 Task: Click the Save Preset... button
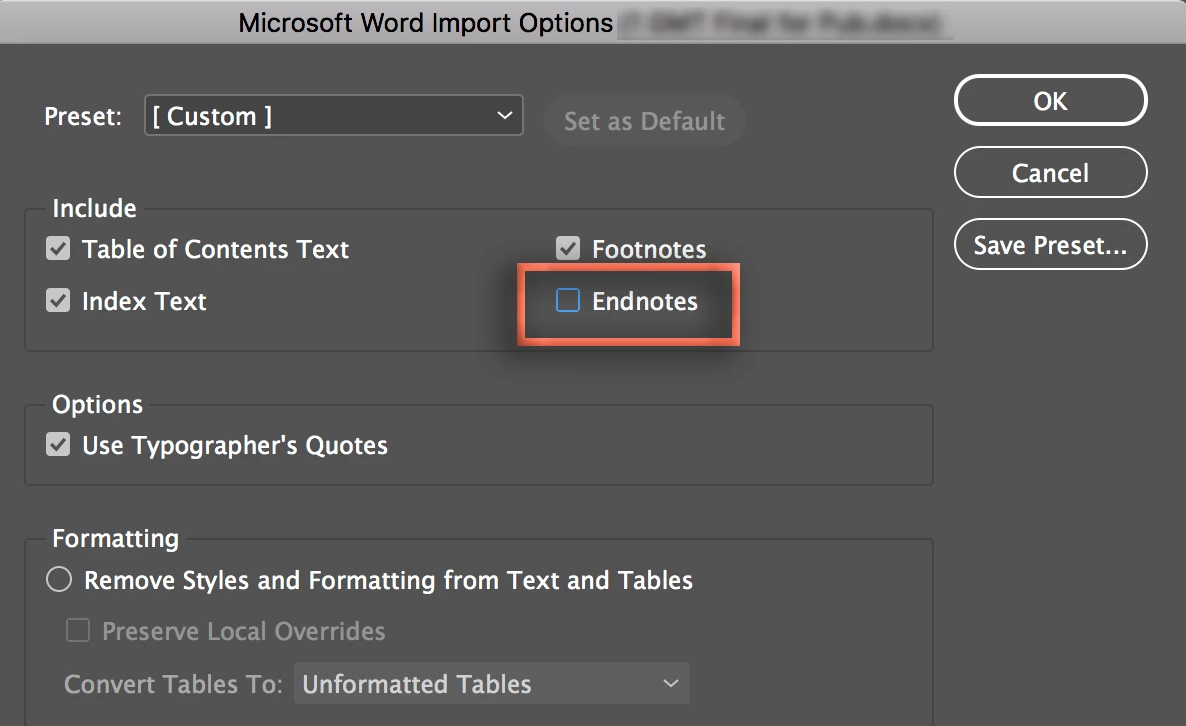point(1050,245)
